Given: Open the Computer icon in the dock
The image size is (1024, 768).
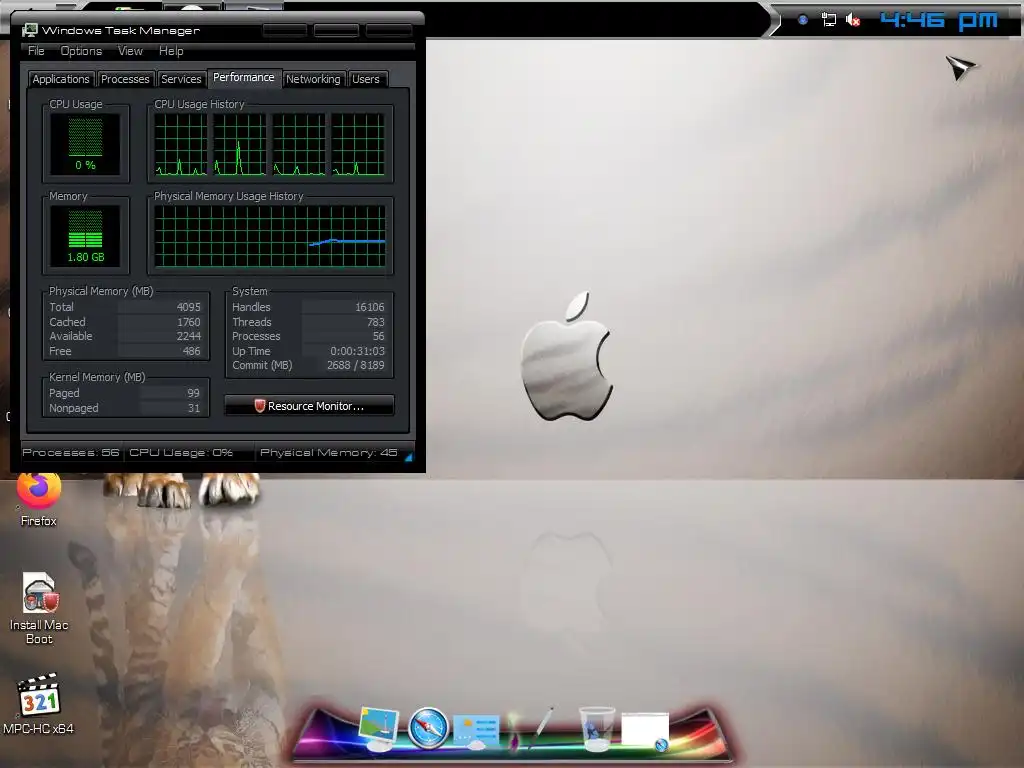Looking at the screenshot, I should [x=379, y=729].
